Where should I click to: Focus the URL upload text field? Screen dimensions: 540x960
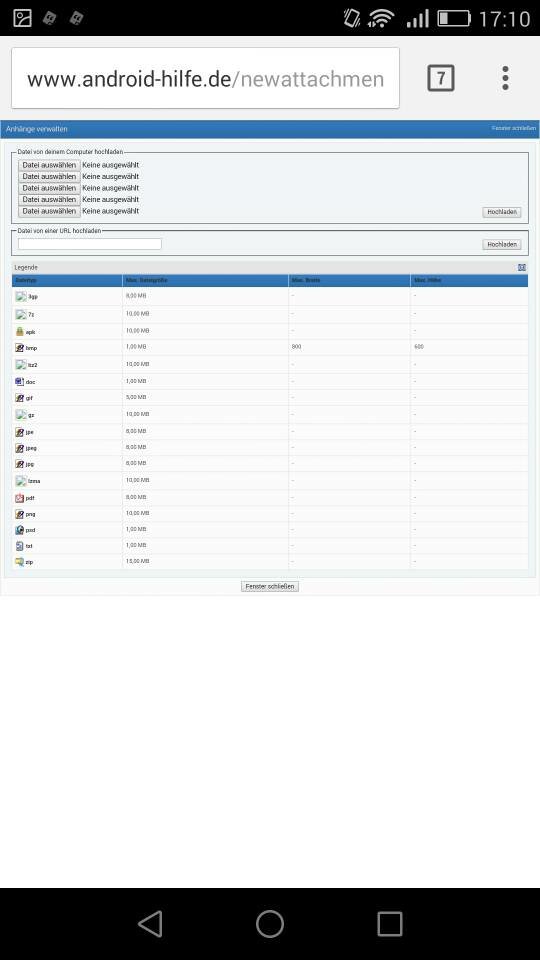pyautogui.click(x=89, y=244)
